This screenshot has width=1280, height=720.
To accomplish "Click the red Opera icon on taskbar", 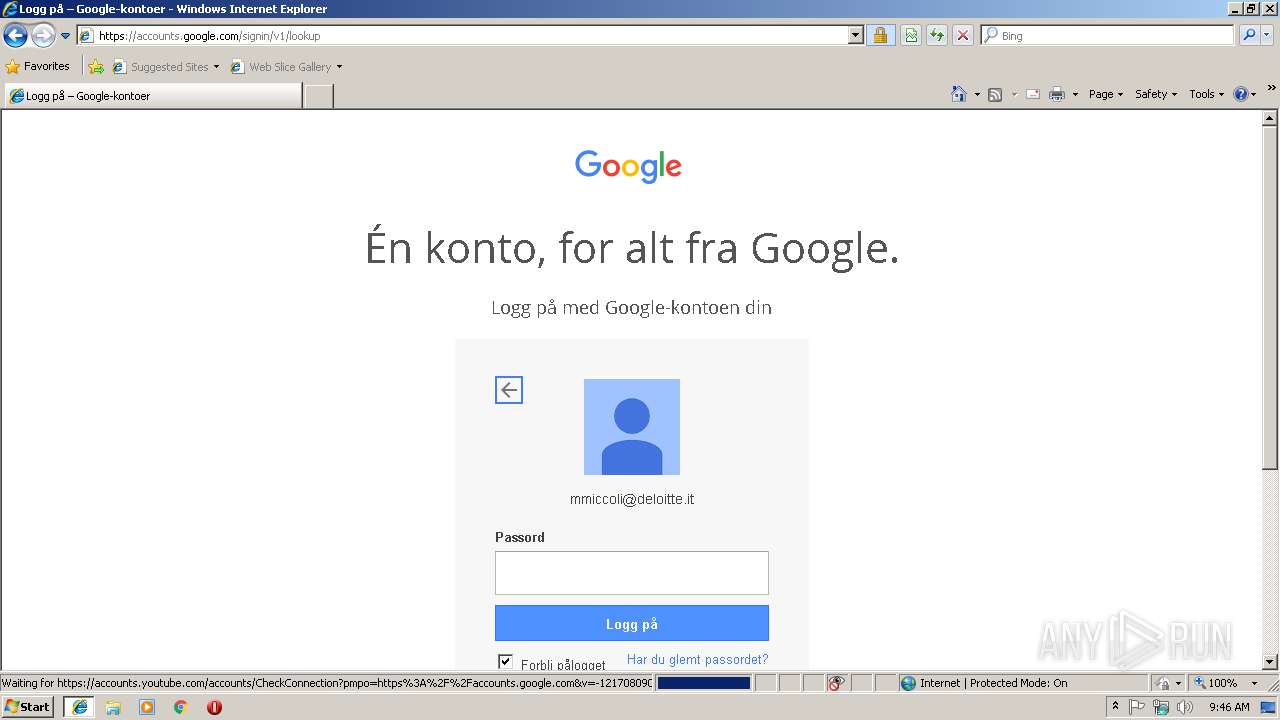I will click(x=214, y=707).
